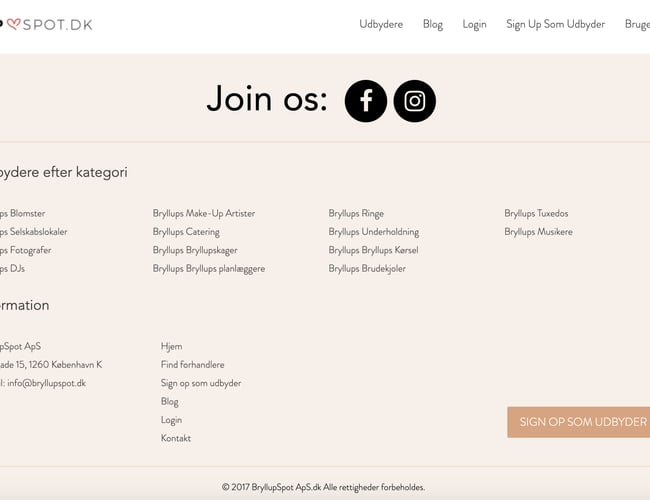650x500 pixels.
Task: Open the Bryllups Tuxedos link
Action: (536, 214)
